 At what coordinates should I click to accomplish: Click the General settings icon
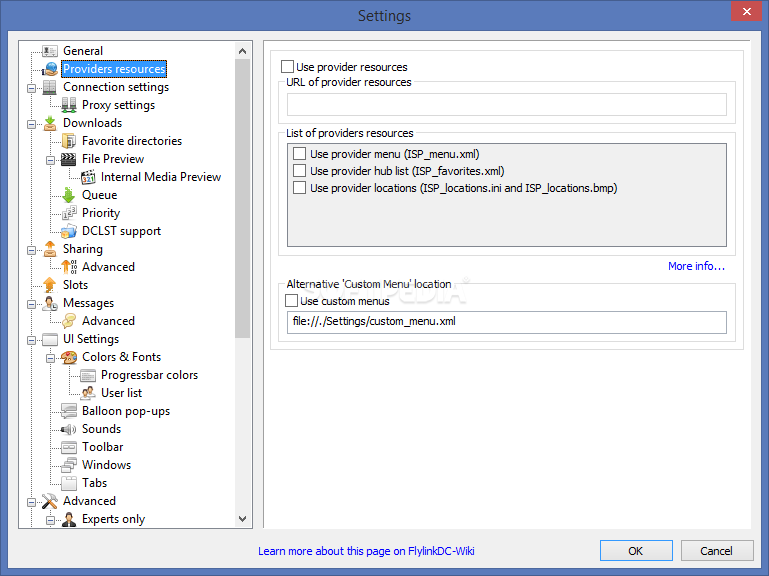(x=50, y=51)
